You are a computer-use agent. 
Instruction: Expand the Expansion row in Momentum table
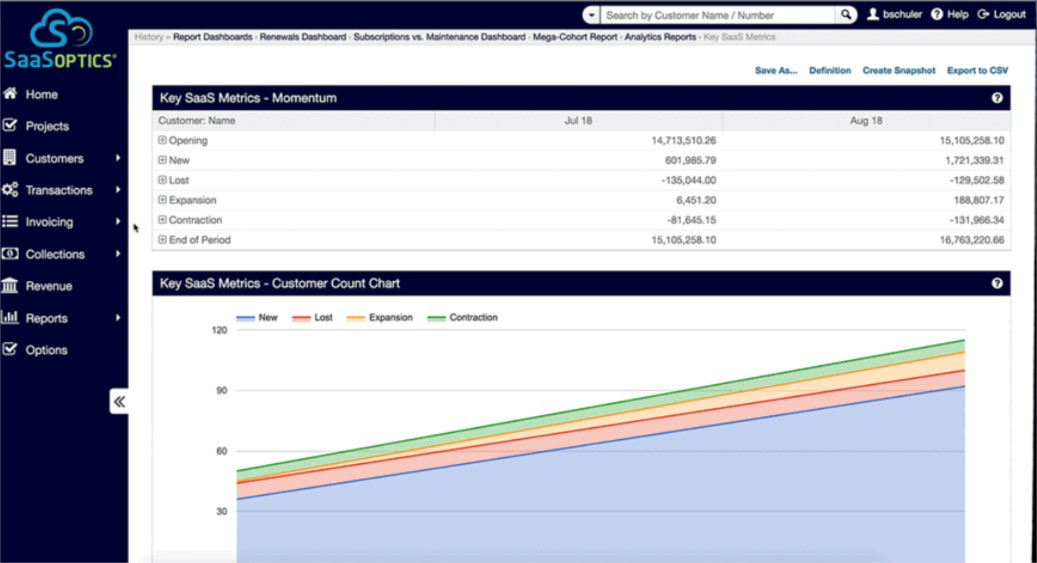coord(162,200)
